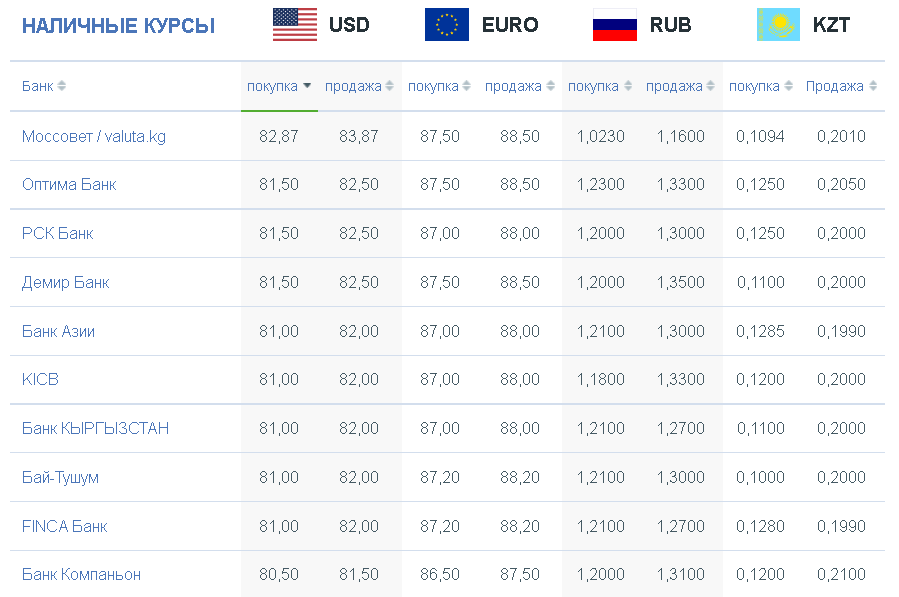Toggle the USD покупка descending sort arrow
The height and width of the screenshot is (597, 899).
[x=307, y=86]
